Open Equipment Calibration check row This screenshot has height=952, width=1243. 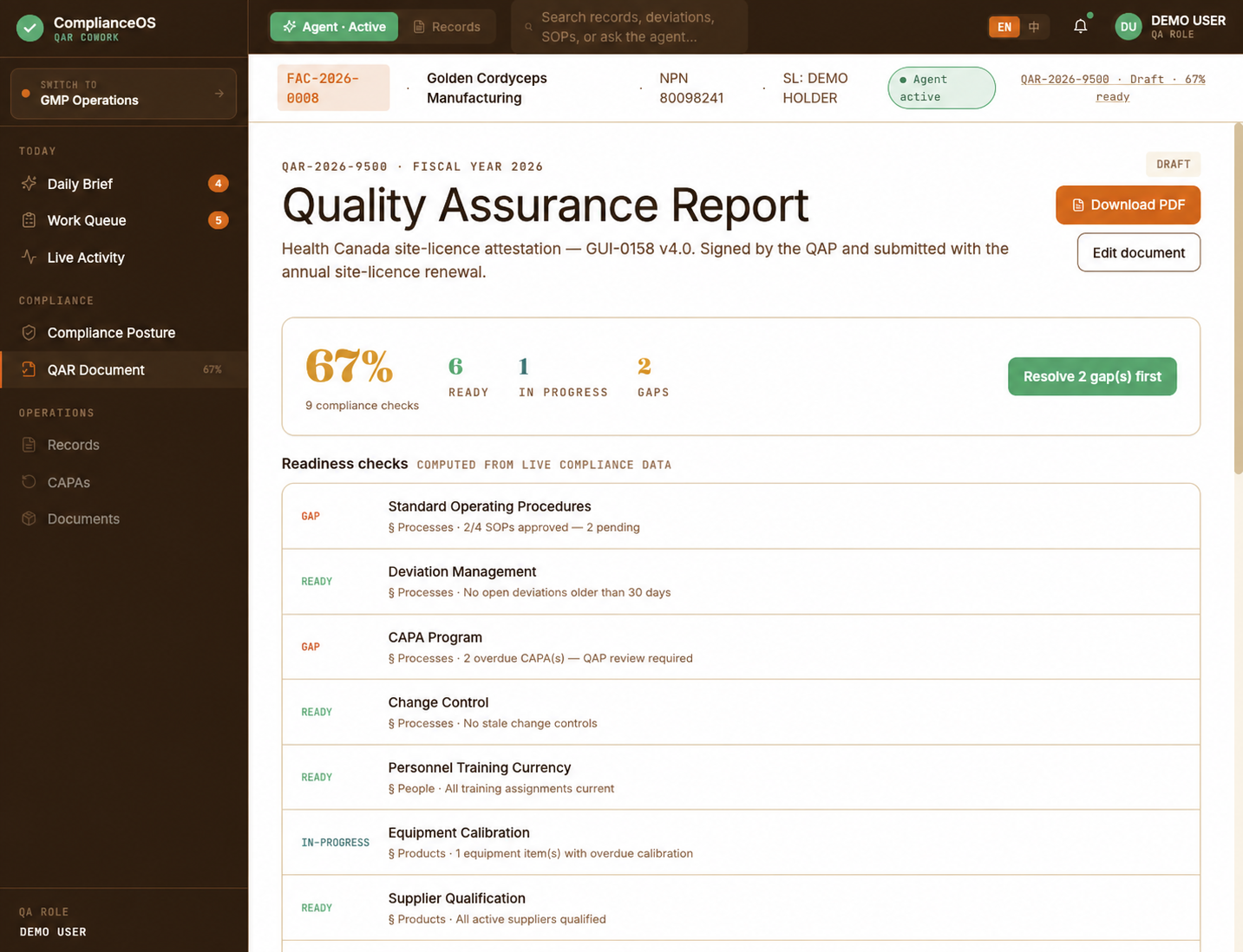[741, 842]
